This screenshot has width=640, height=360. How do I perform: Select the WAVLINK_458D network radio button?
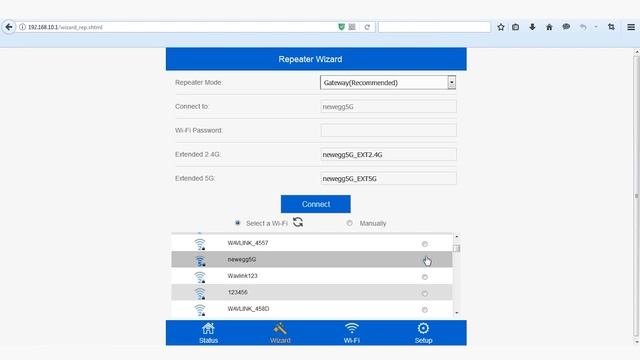click(424, 310)
